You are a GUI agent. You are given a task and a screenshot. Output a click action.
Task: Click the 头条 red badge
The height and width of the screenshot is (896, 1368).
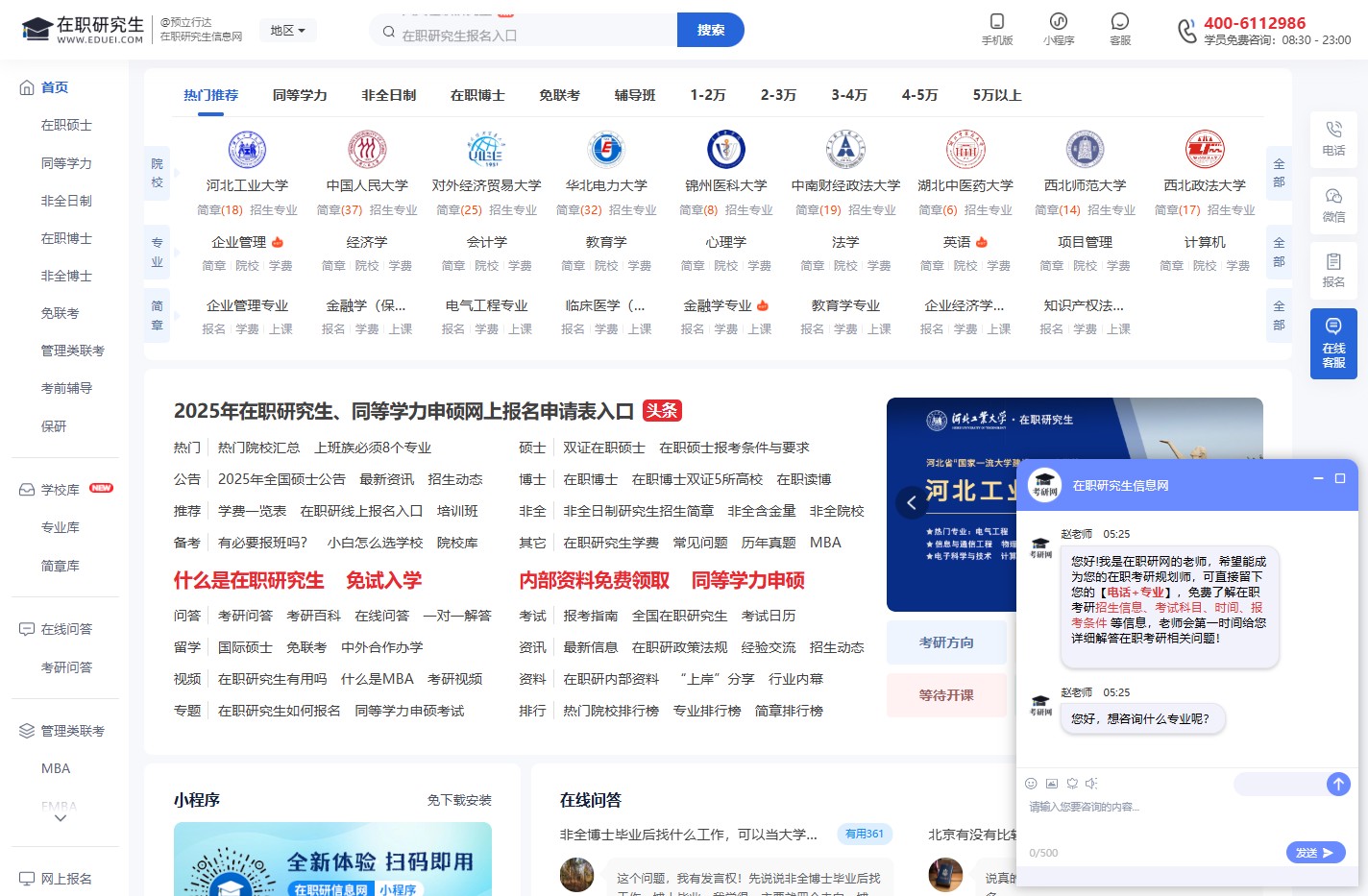coord(662,410)
